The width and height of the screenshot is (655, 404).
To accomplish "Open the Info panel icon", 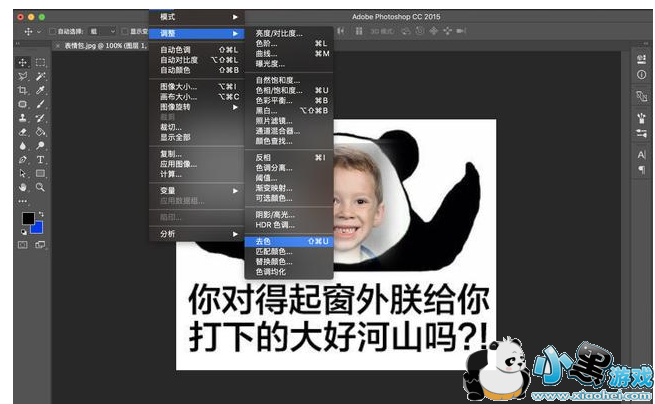I will point(641,75).
